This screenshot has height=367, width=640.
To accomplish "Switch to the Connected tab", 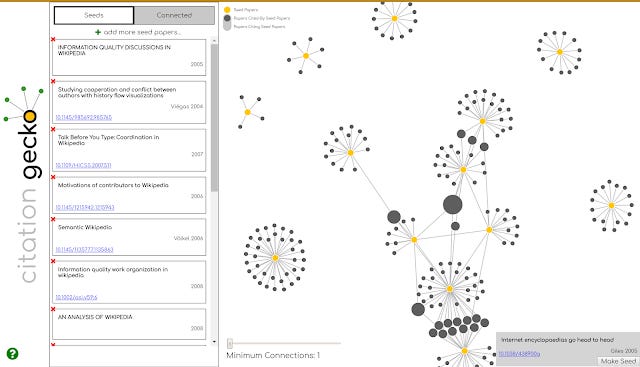I will (x=174, y=15).
